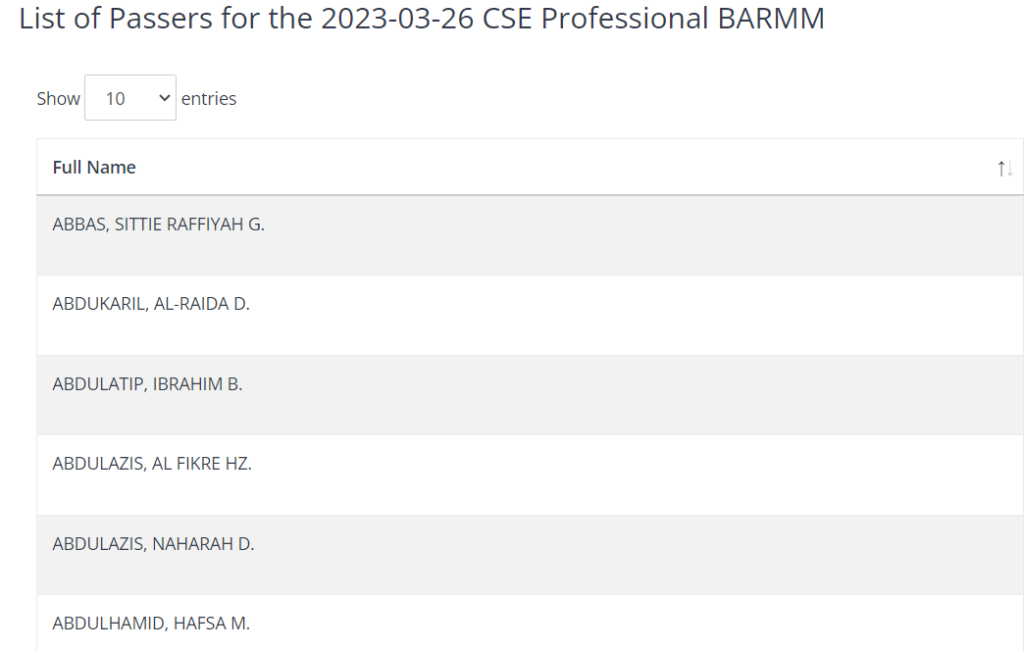The width and height of the screenshot is (1024, 651).
Task: Click the entry ABDULAZIS, AL FIKRE HZ.
Action: tap(153, 463)
